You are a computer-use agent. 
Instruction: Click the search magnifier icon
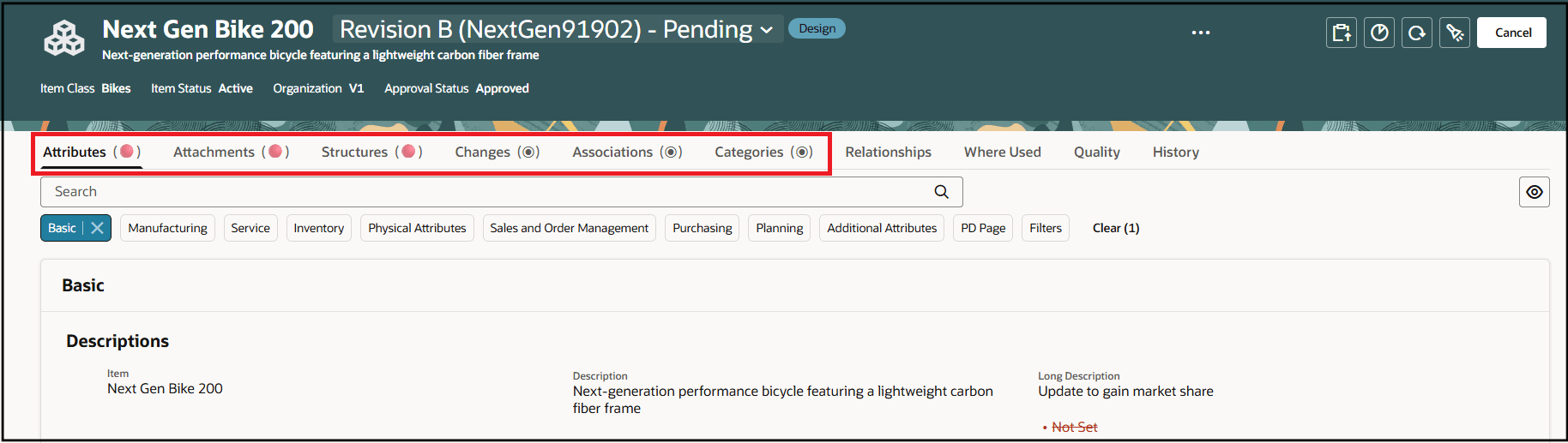(941, 192)
